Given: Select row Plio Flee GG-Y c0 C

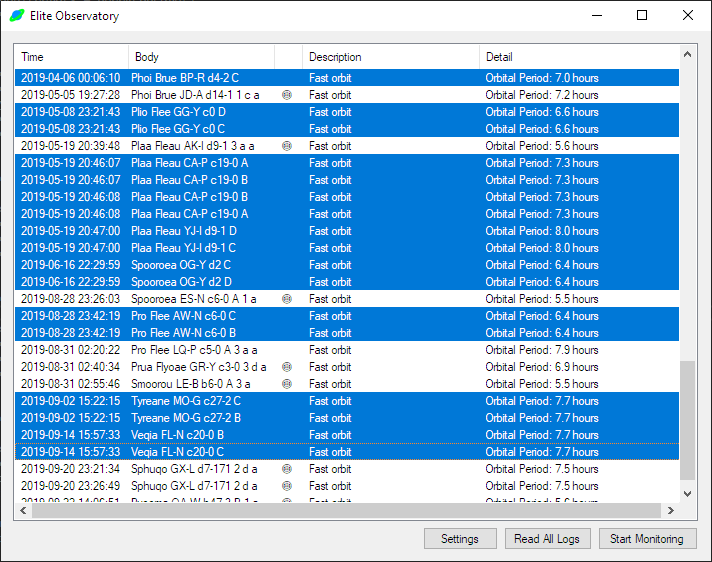Looking at the screenshot, I should (347, 129).
